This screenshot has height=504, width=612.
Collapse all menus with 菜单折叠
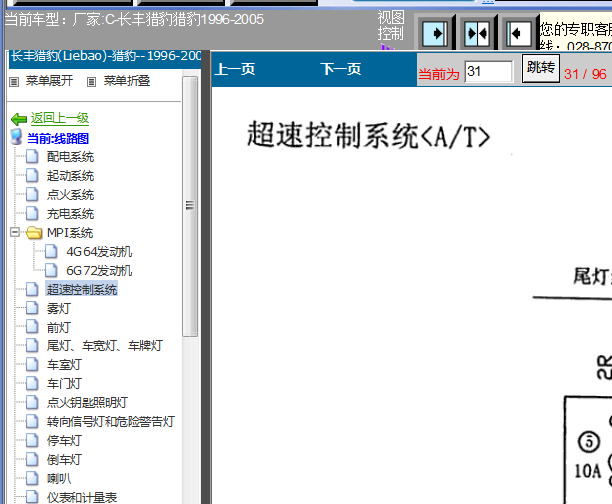(127, 81)
